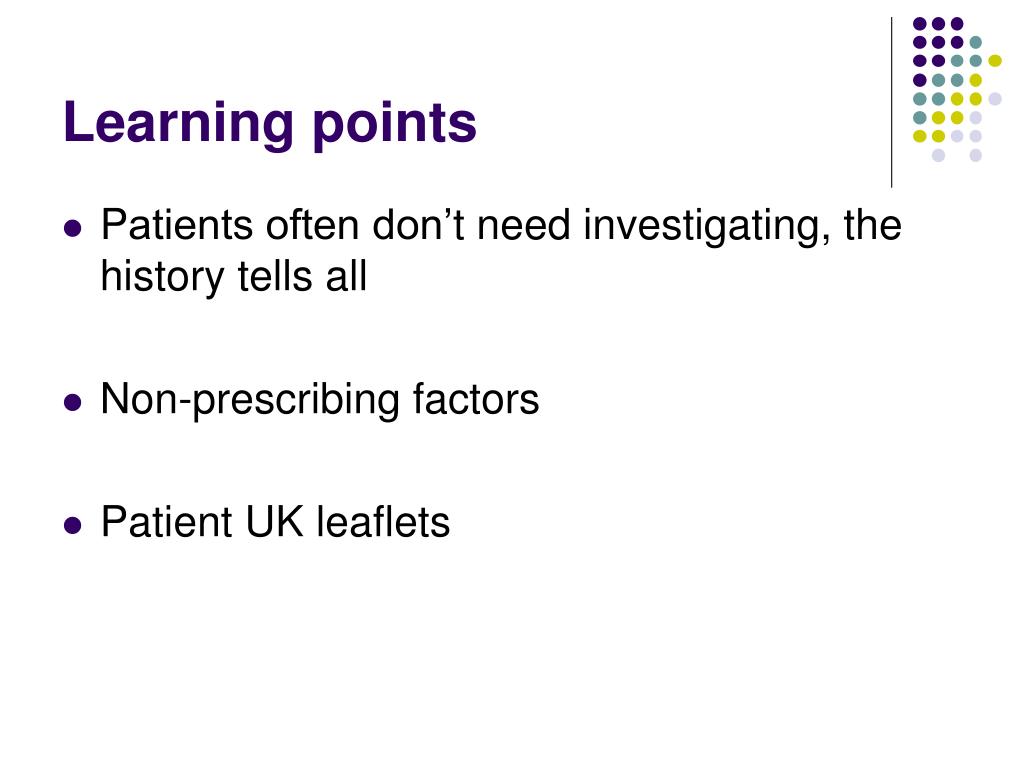1024x768 pixels.
Task: Click the lone teal dot in the second dot row
Action: [976, 42]
